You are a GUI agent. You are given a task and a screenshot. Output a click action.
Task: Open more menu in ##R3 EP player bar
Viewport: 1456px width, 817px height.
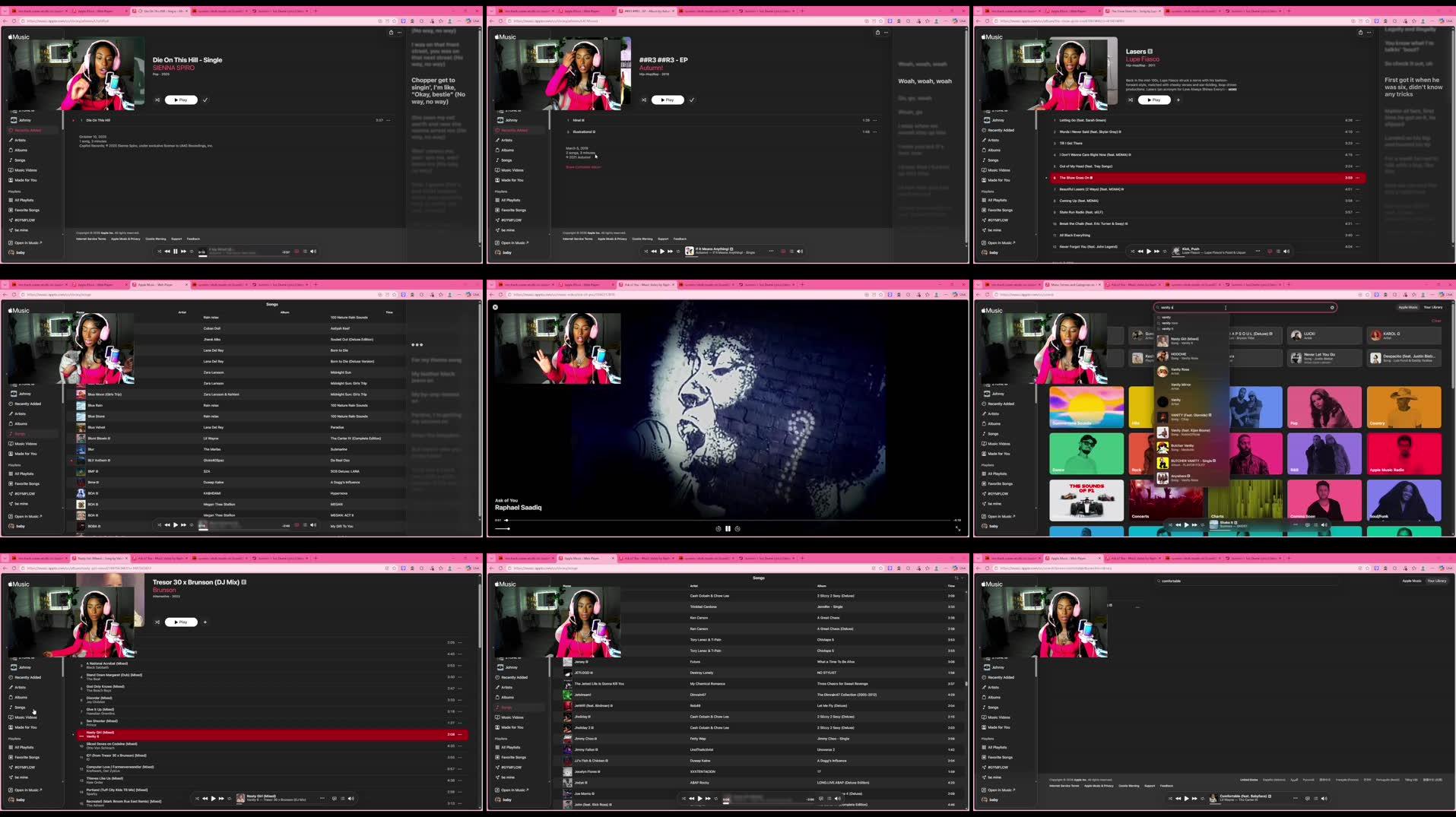point(771,252)
